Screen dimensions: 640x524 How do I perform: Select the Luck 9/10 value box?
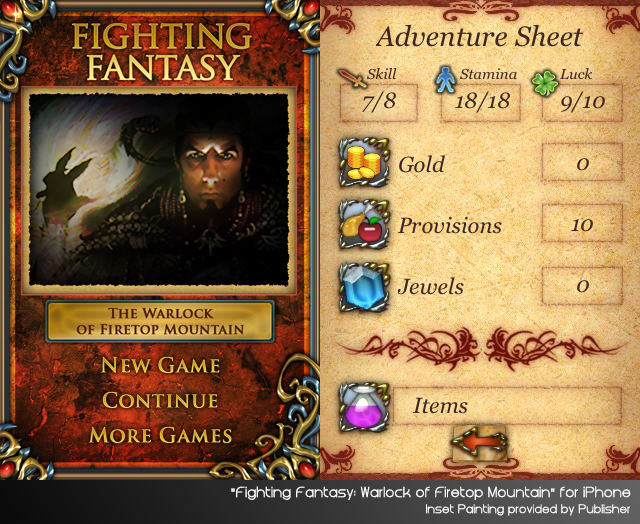point(582,102)
